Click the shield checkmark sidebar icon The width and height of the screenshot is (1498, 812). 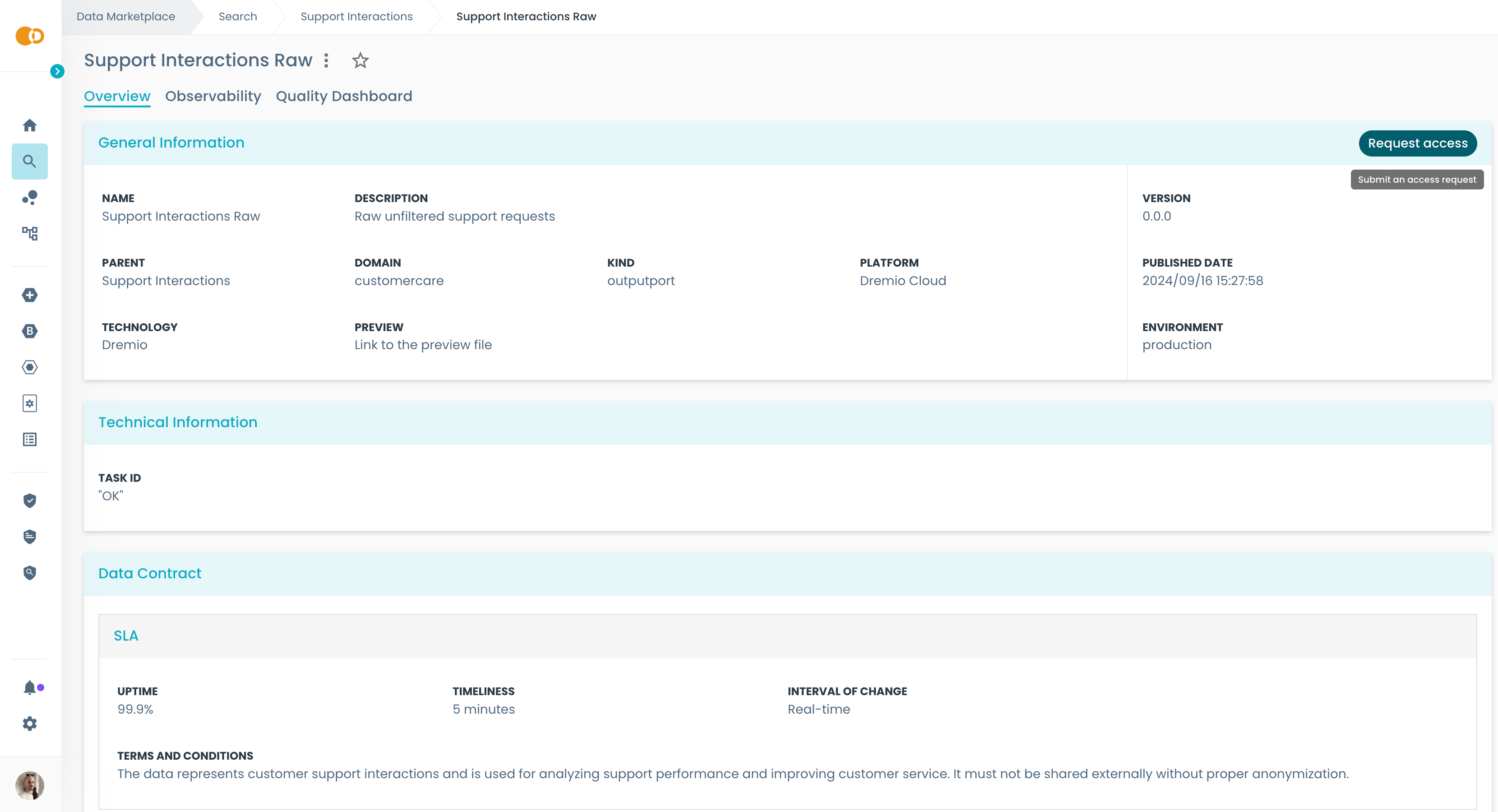(x=30, y=500)
